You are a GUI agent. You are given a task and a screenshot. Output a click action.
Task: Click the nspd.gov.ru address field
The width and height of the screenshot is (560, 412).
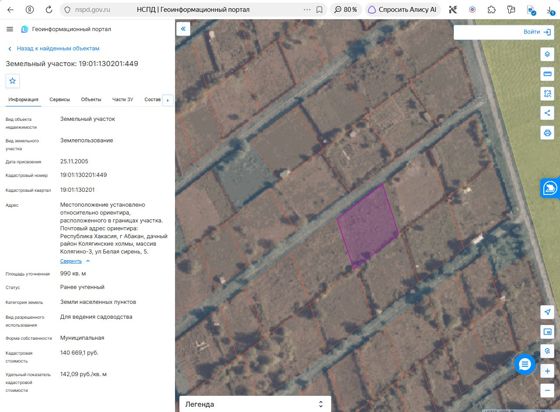pyautogui.click(x=92, y=10)
